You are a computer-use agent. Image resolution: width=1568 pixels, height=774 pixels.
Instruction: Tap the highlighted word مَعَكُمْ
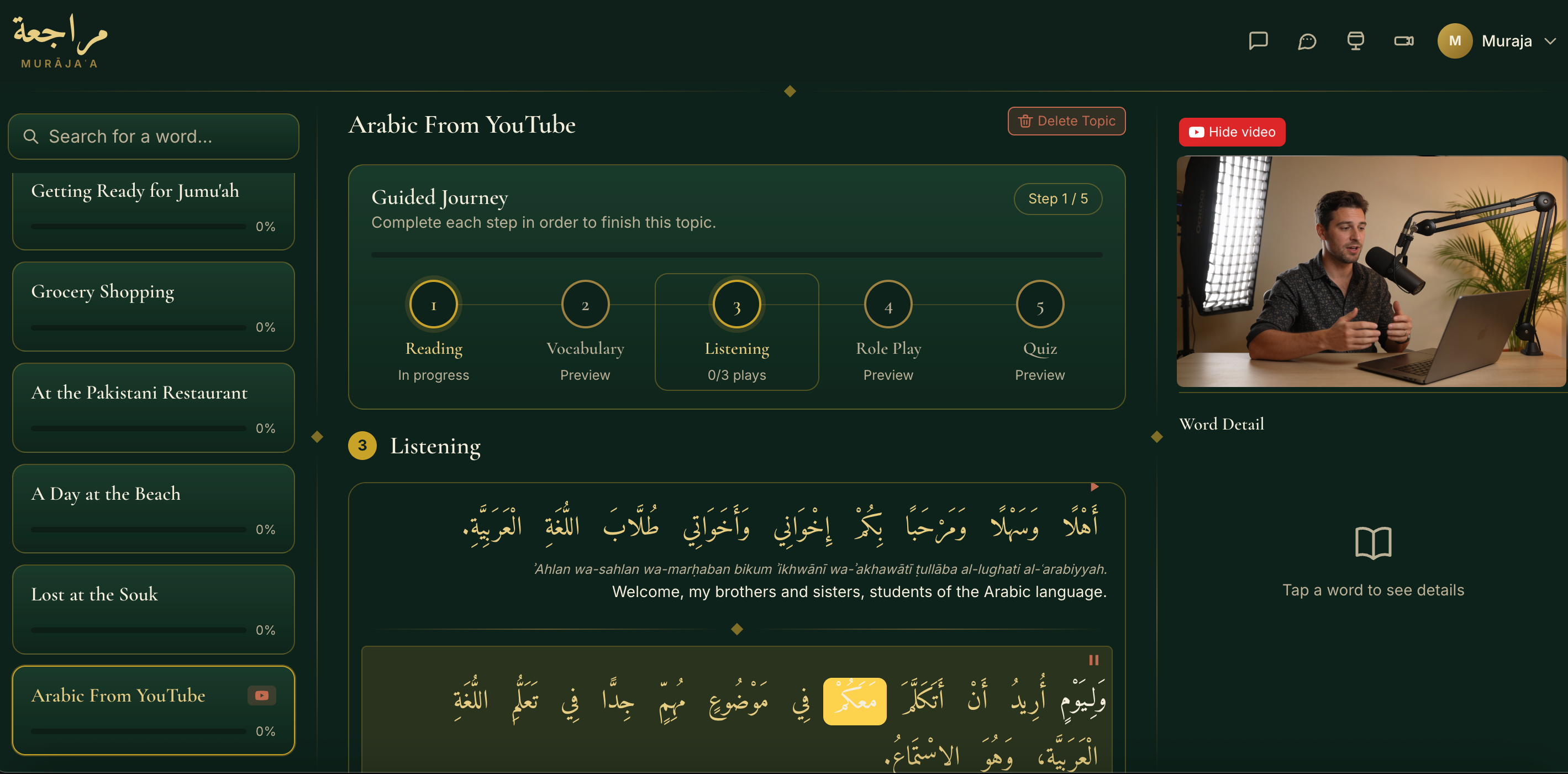[855, 702]
